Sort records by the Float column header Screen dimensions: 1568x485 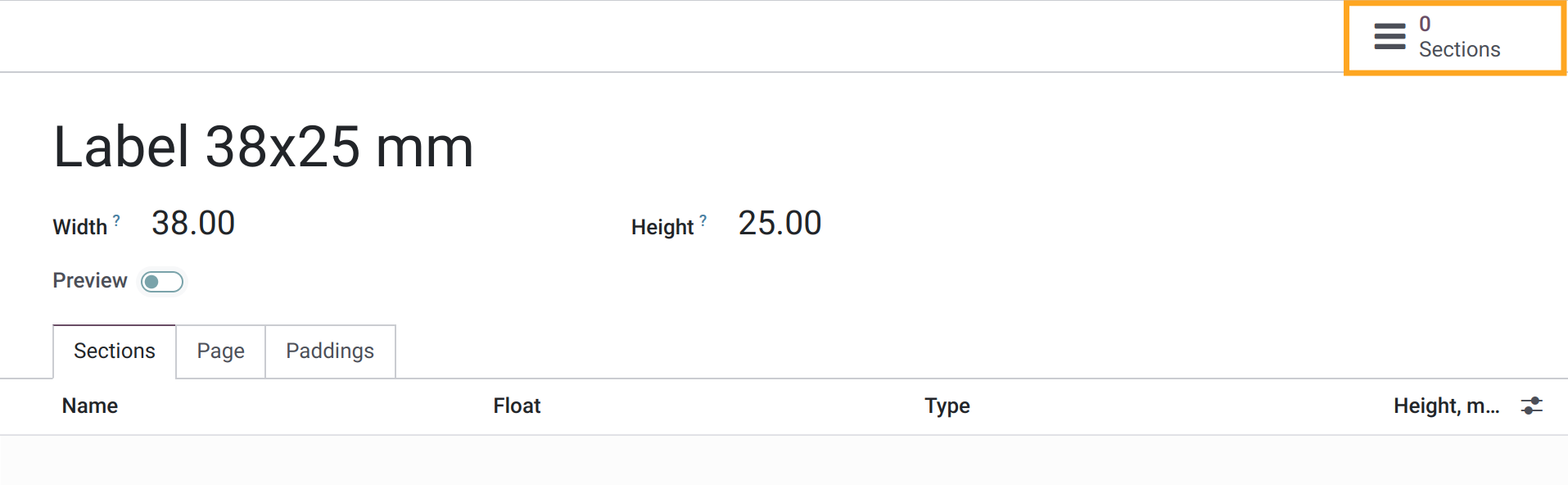[517, 406]
